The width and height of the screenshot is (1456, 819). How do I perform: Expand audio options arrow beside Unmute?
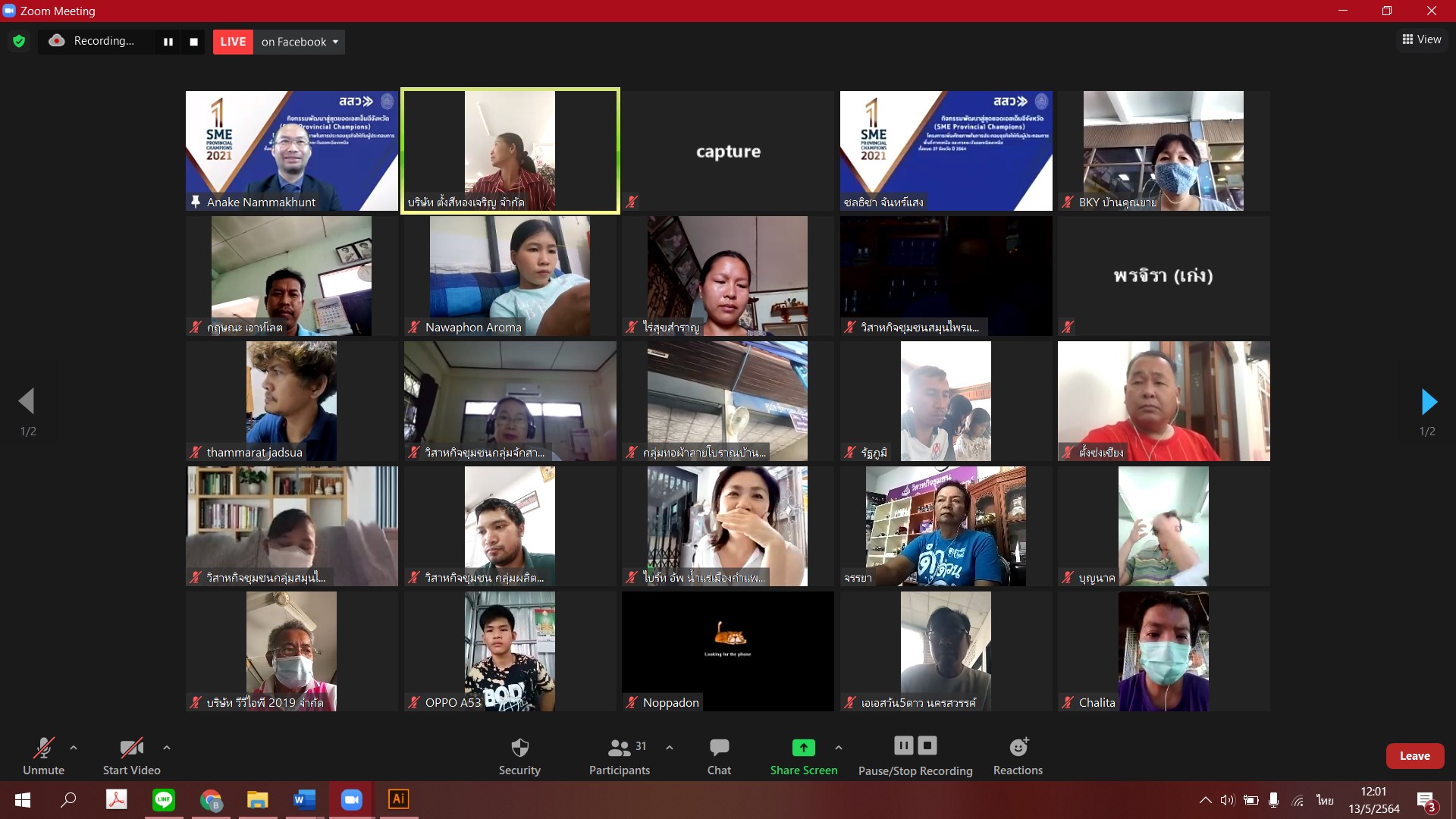click(74, 748)
